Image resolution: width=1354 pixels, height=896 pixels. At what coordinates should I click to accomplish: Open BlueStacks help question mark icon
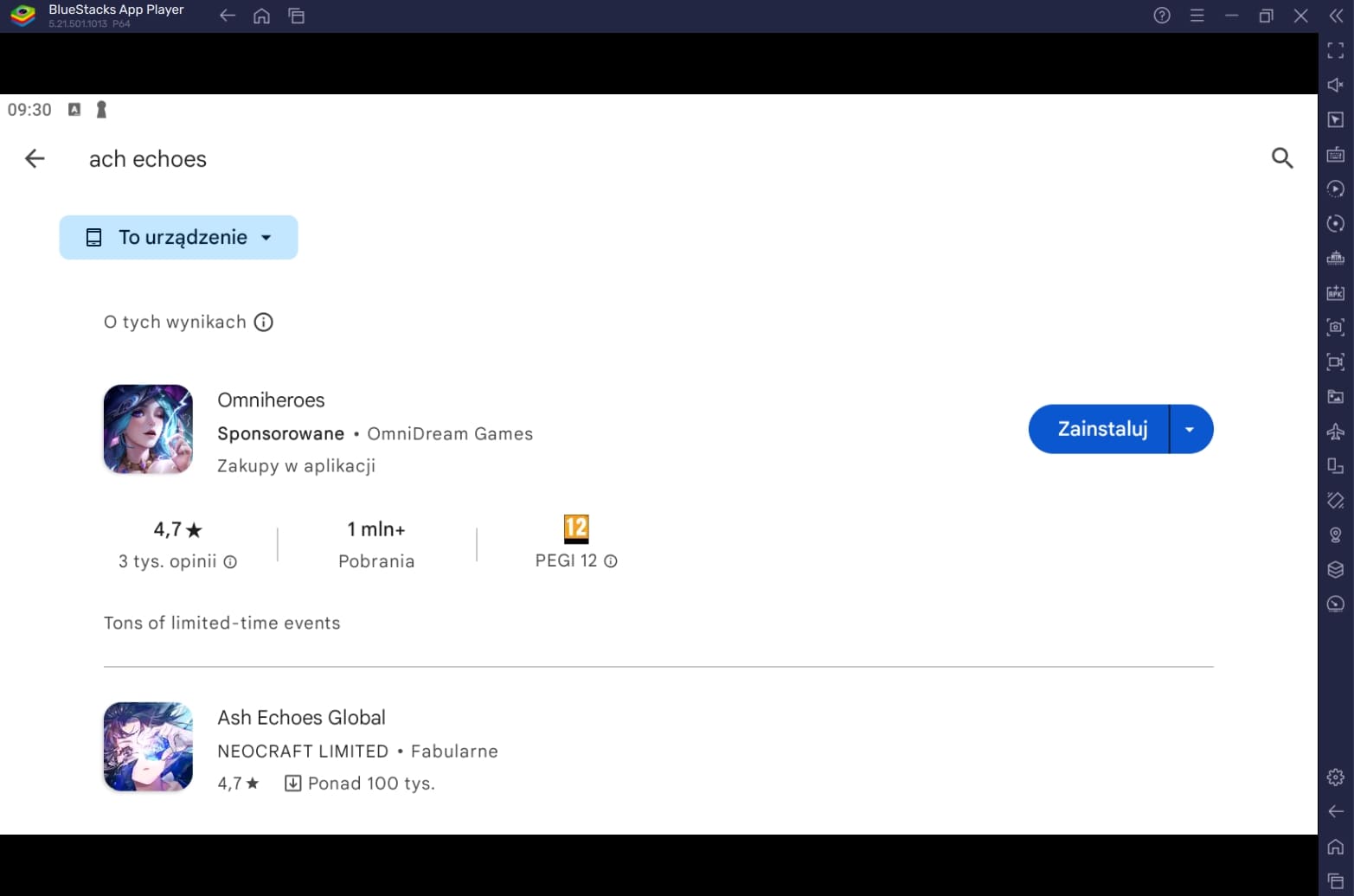pos(1162,16)
